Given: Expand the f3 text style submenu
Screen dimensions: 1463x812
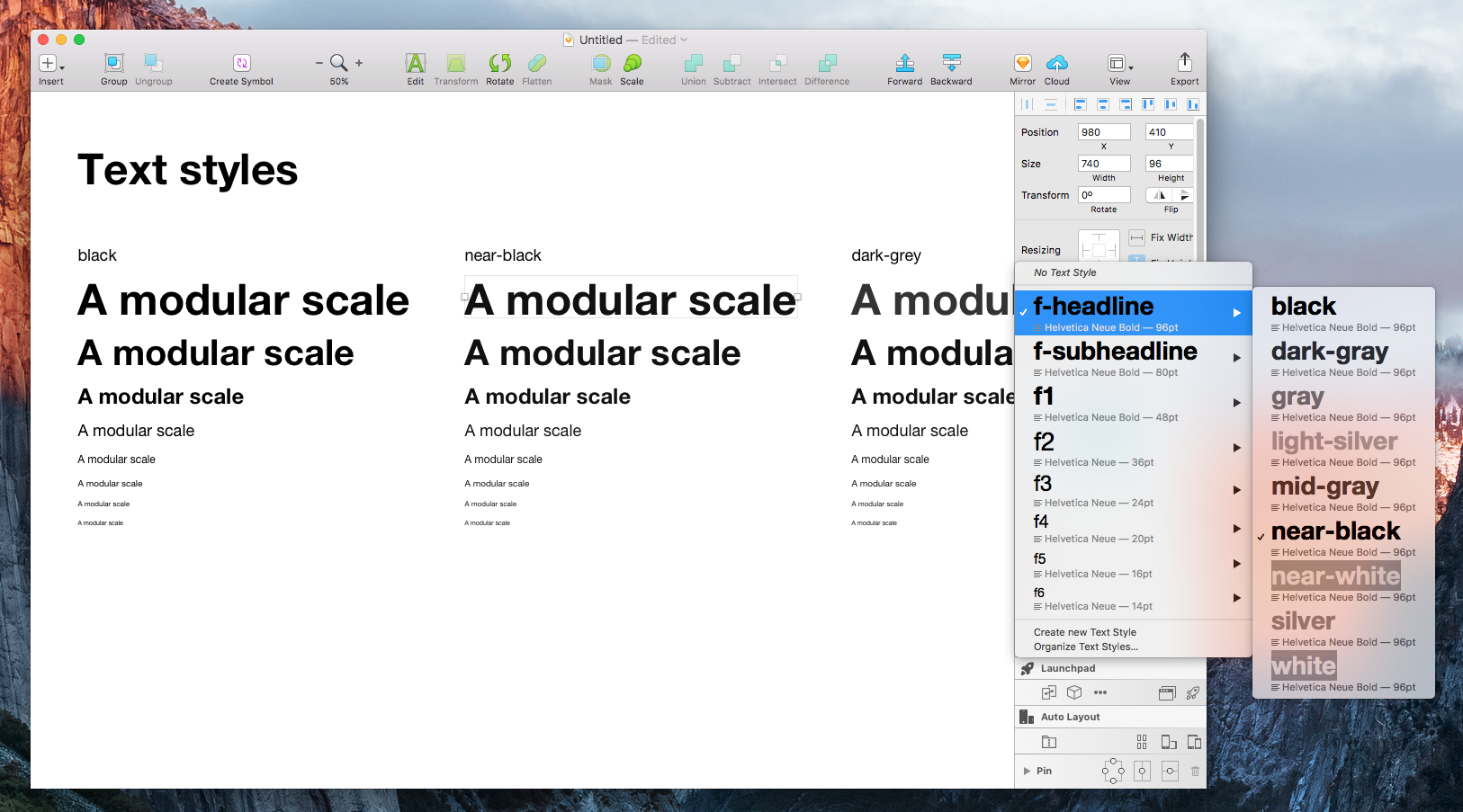Looking at the screenshot, I should 1237,490.
